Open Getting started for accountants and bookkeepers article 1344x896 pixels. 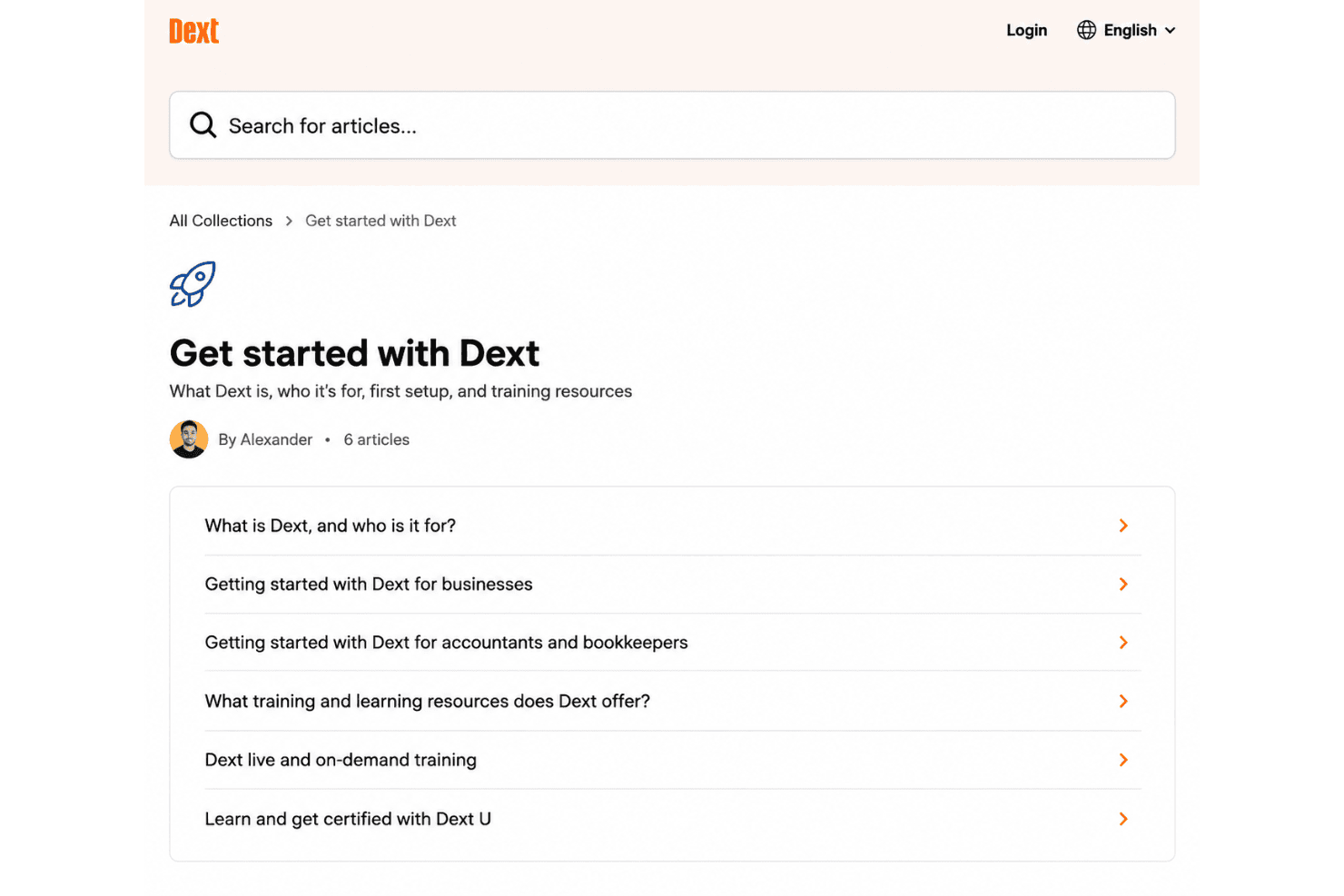click(x=672, y=642)
